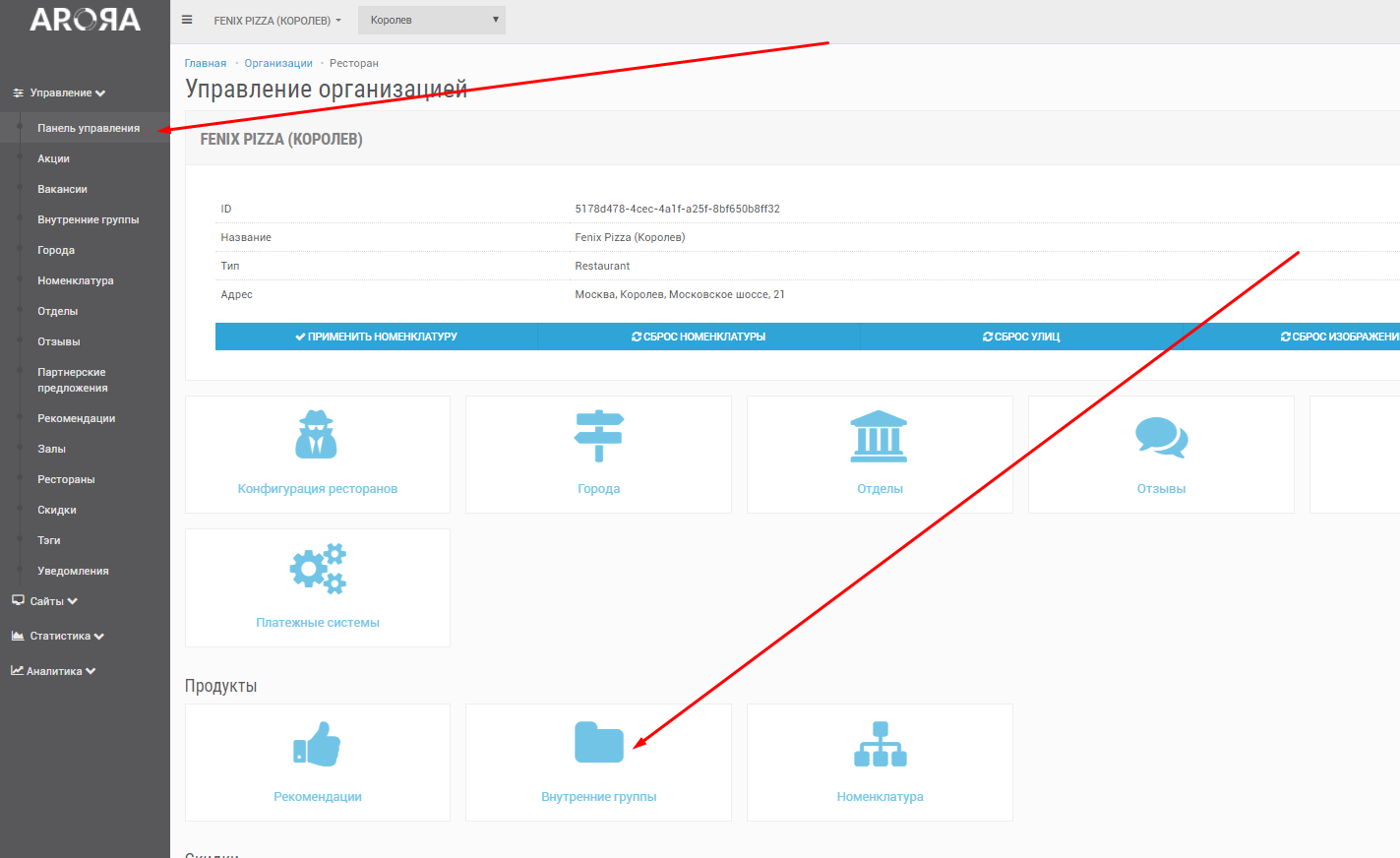Open Акции in sidebar

(x=53, y=158)
